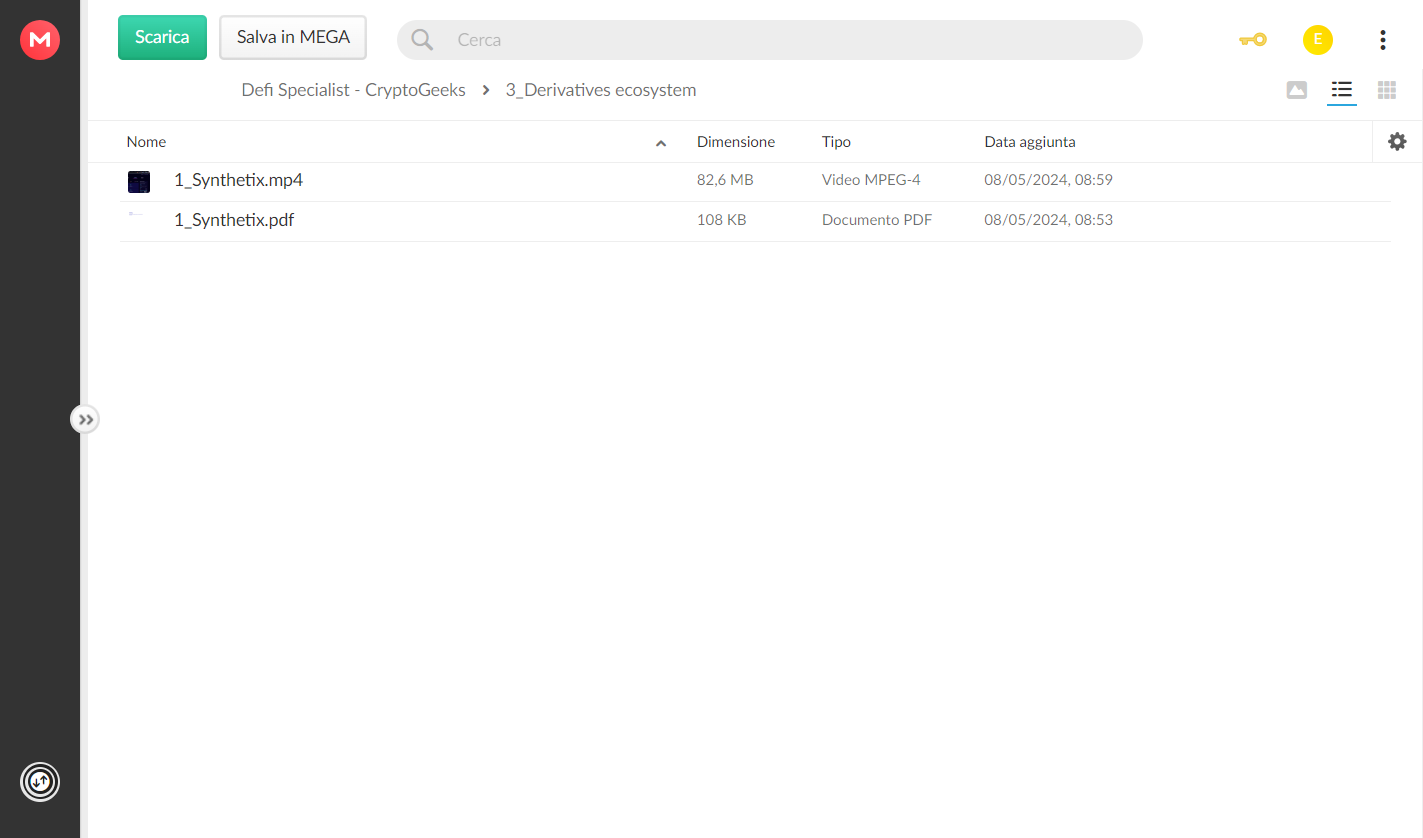Click the search magnifier icon
Screen dimensions: 1423x838
coord(422,40)
